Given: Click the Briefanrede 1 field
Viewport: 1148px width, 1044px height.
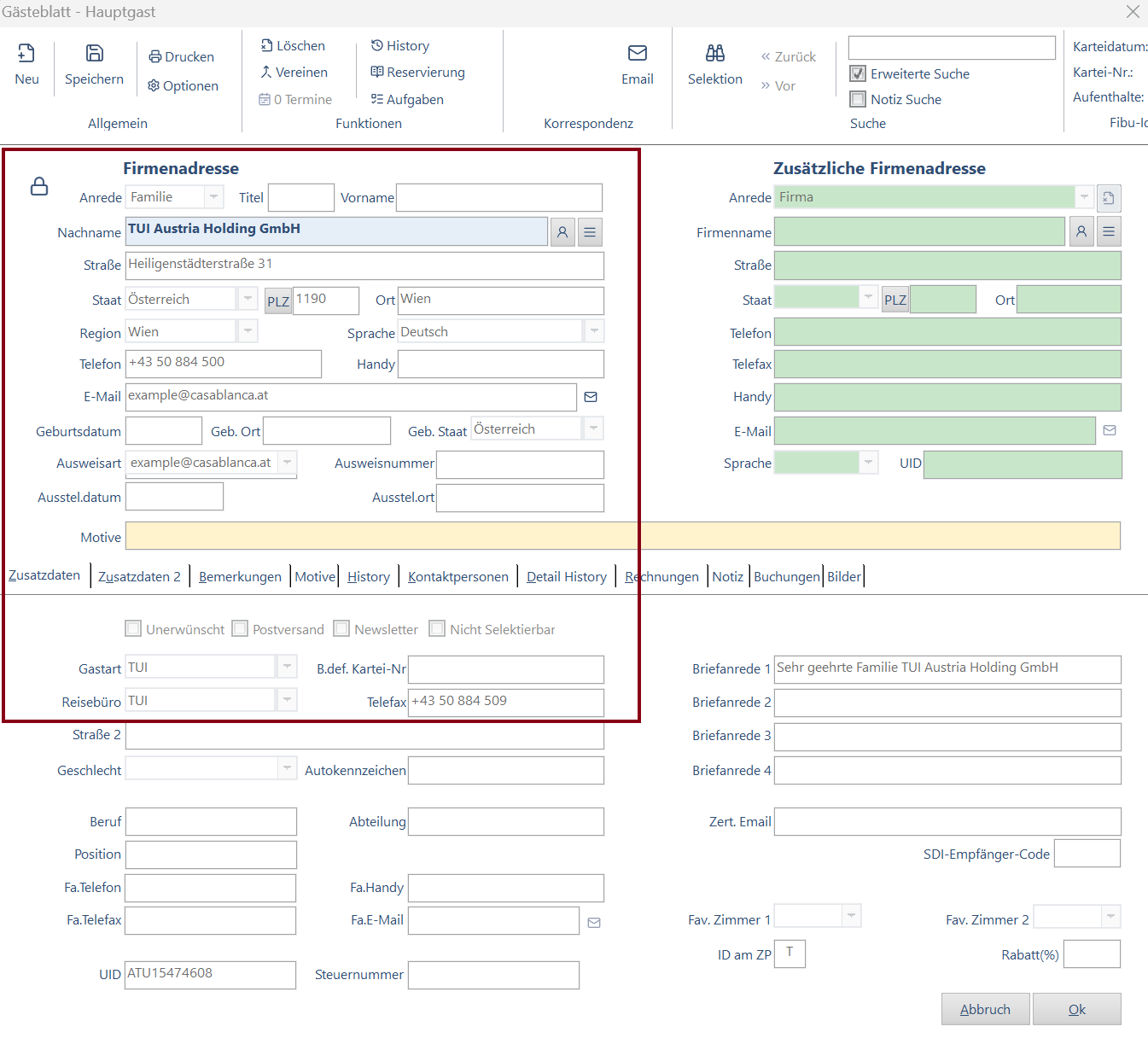Looking at the screenshot, I should [947, 669].
